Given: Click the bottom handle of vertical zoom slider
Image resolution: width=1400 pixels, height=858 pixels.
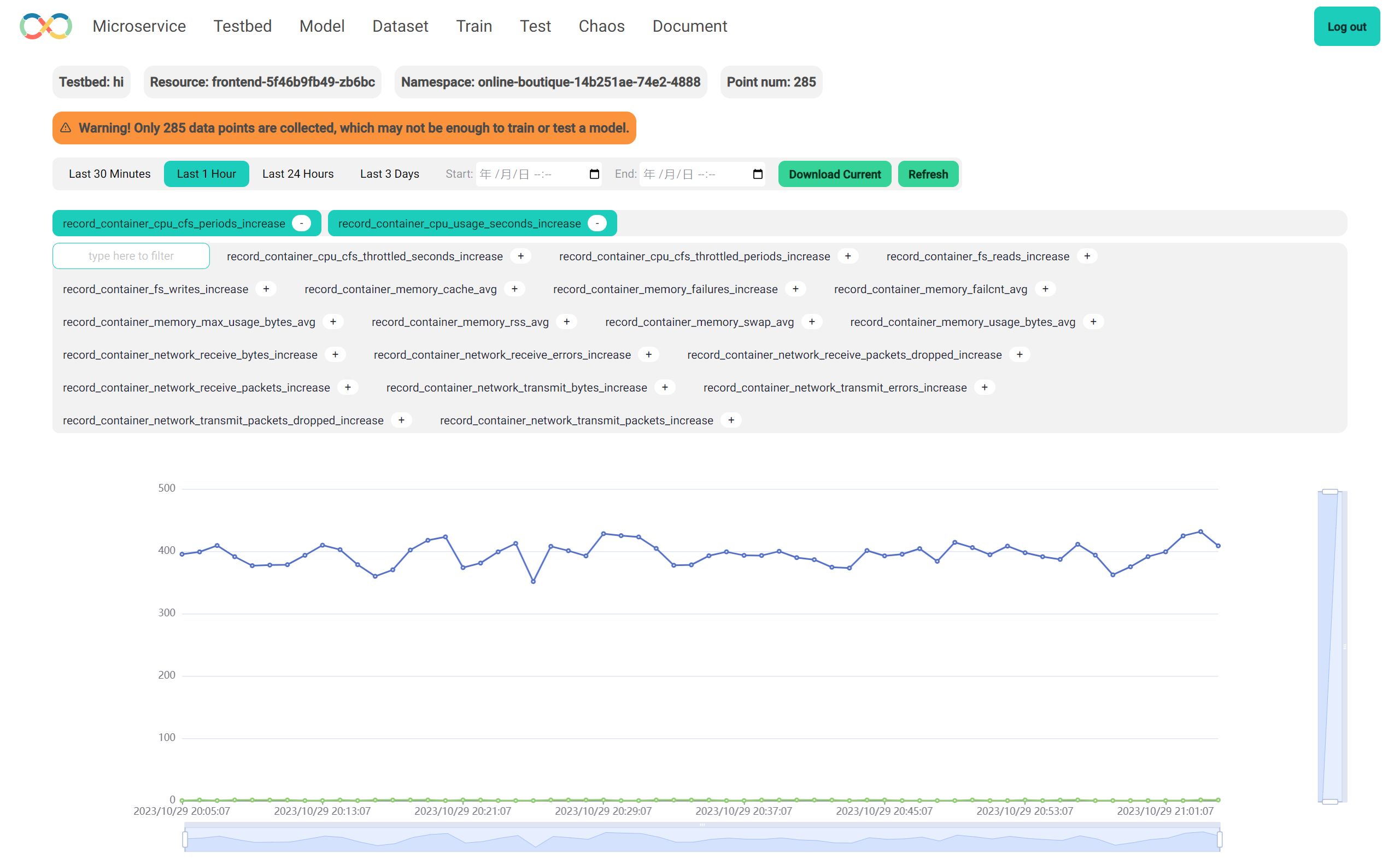Looking at the screenshot, I should tap(1330, 802).
